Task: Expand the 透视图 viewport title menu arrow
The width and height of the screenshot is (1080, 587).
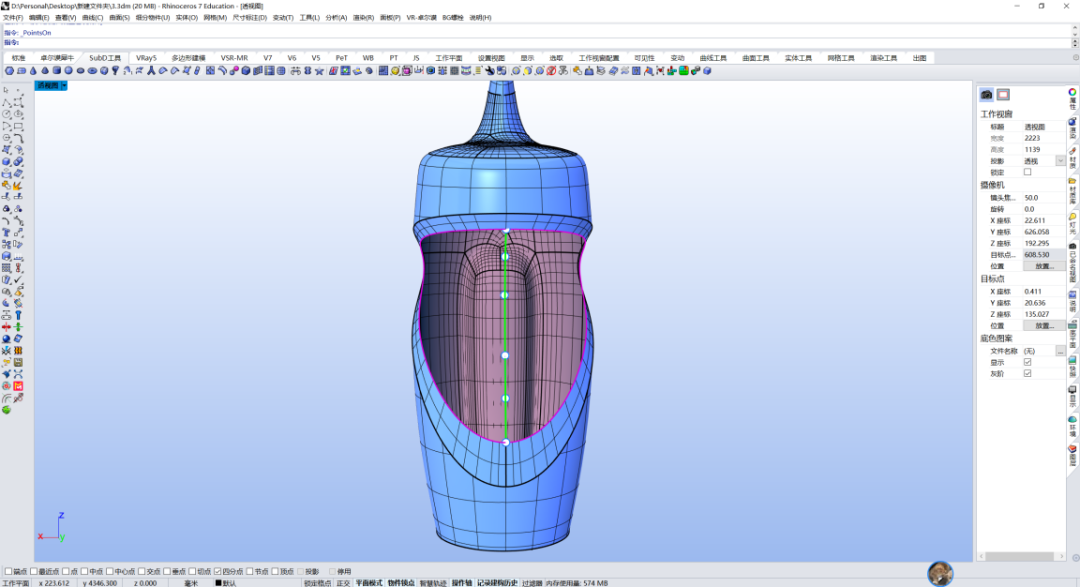Action: pos(64,85)
